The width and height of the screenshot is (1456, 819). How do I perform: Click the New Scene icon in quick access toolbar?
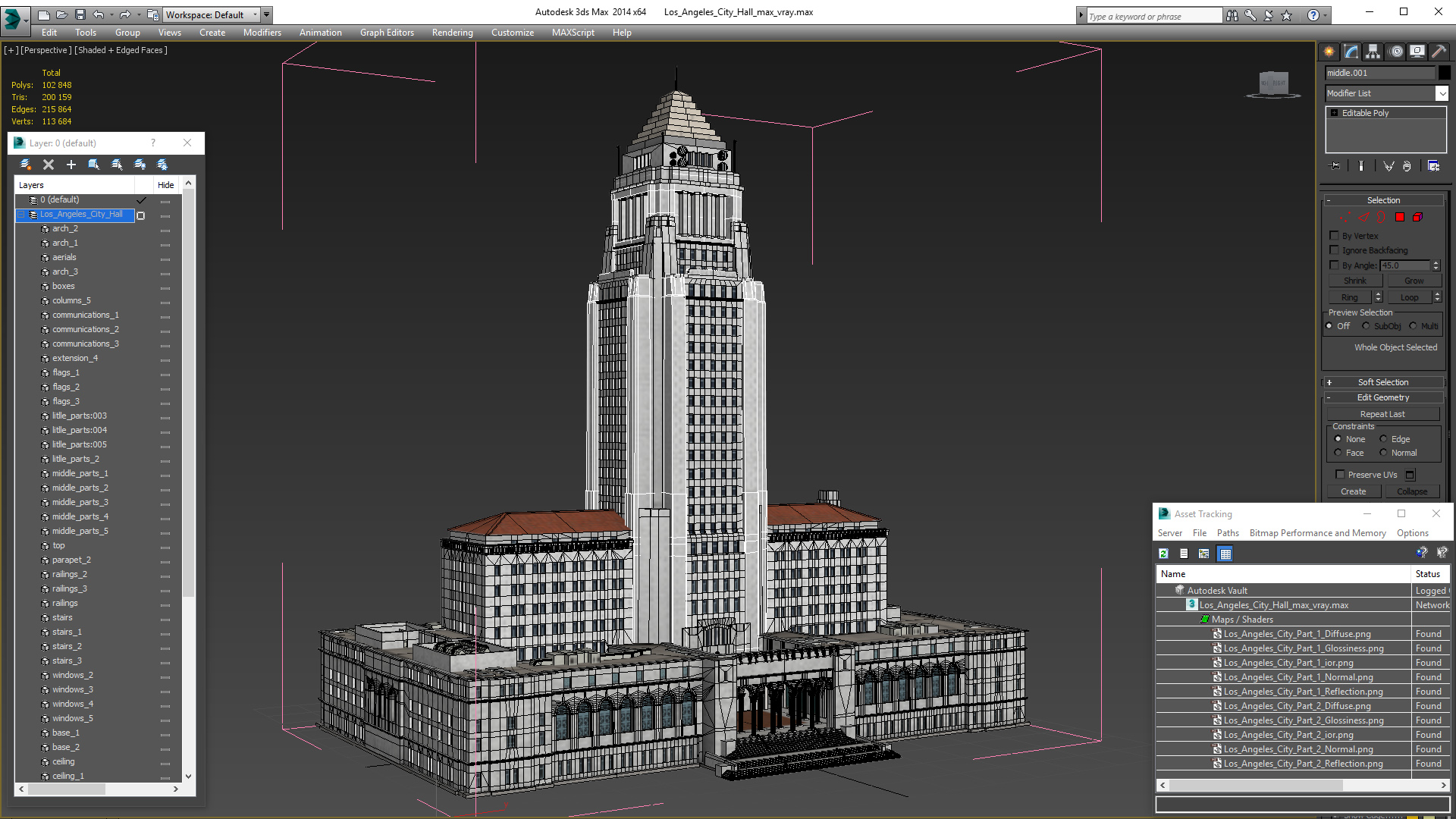pyautogui.click(x=43, y=14)
